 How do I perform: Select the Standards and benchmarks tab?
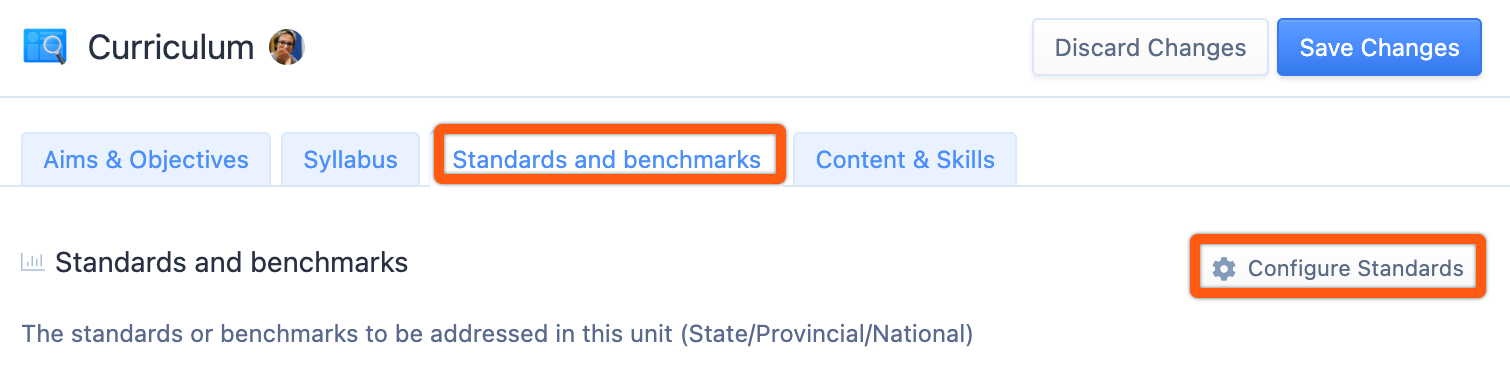click(607, 159)
